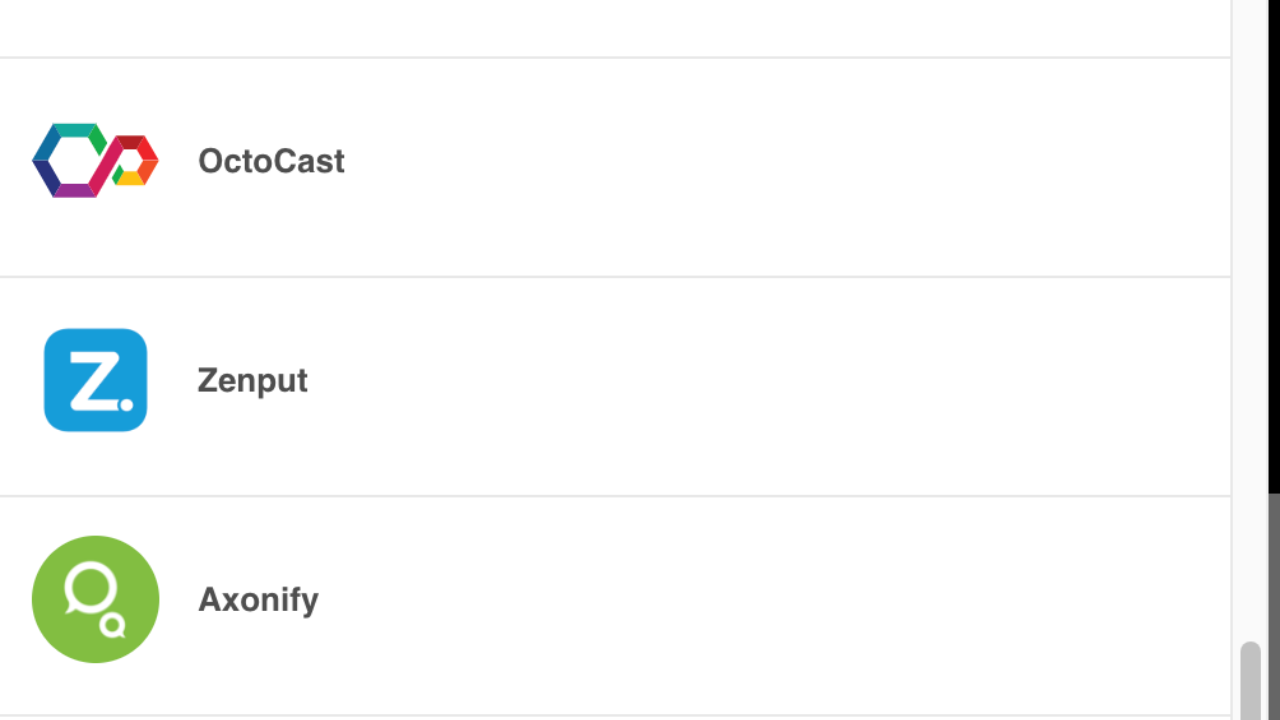Open the OctoCast name link
Image resolution: width=1280 pixels, height=720 pixels.
[271, 161]
